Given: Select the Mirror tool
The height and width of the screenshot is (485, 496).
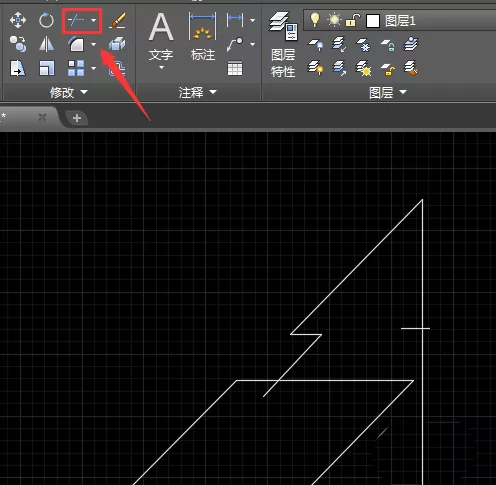Looking at the screenshot, I should pos(46,44).
